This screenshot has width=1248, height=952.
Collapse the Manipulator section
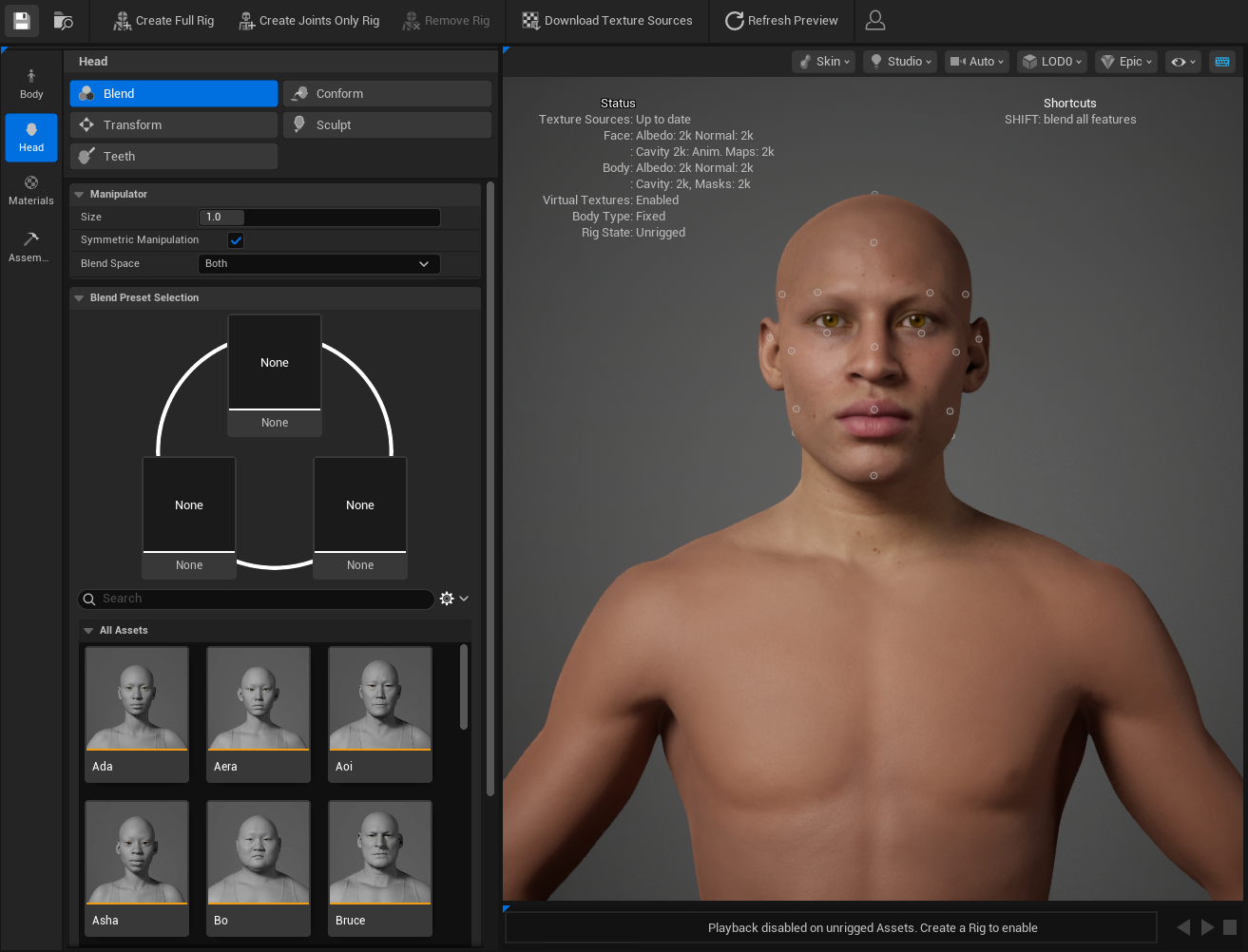[x=80, y=194]
